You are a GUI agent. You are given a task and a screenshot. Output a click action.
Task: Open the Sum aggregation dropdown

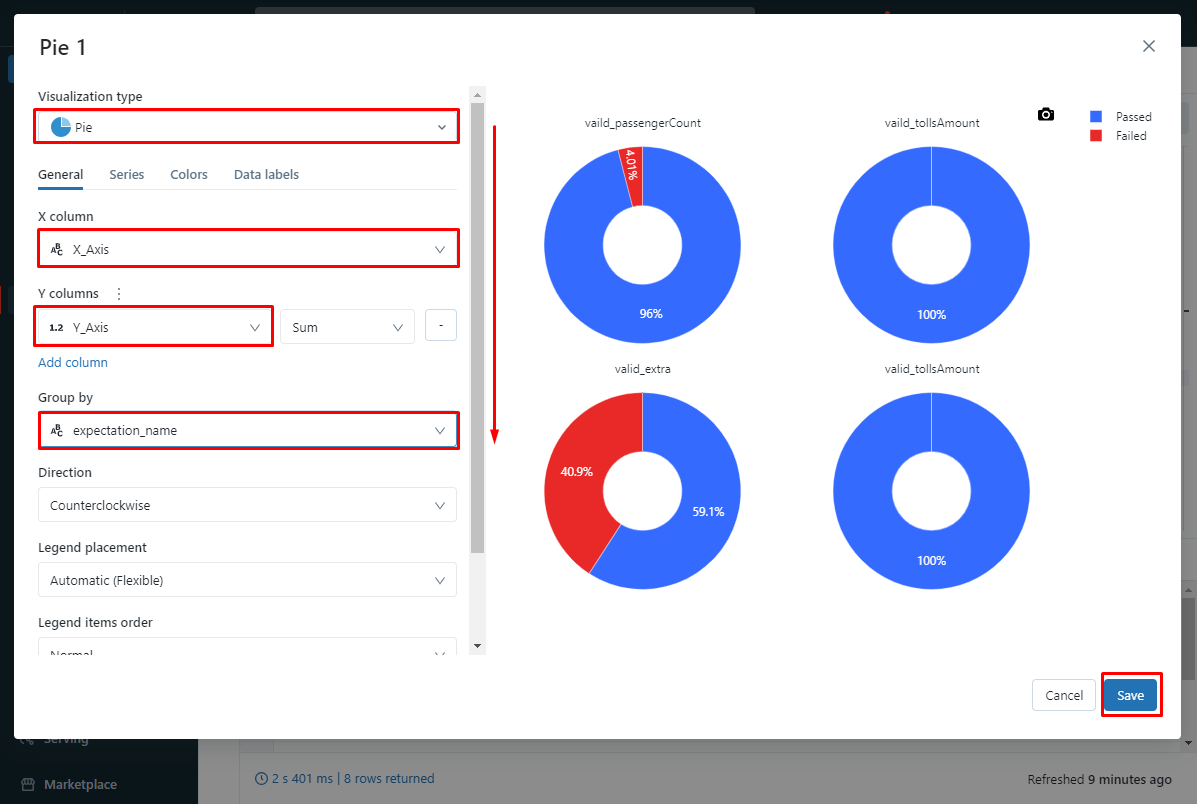347,327
